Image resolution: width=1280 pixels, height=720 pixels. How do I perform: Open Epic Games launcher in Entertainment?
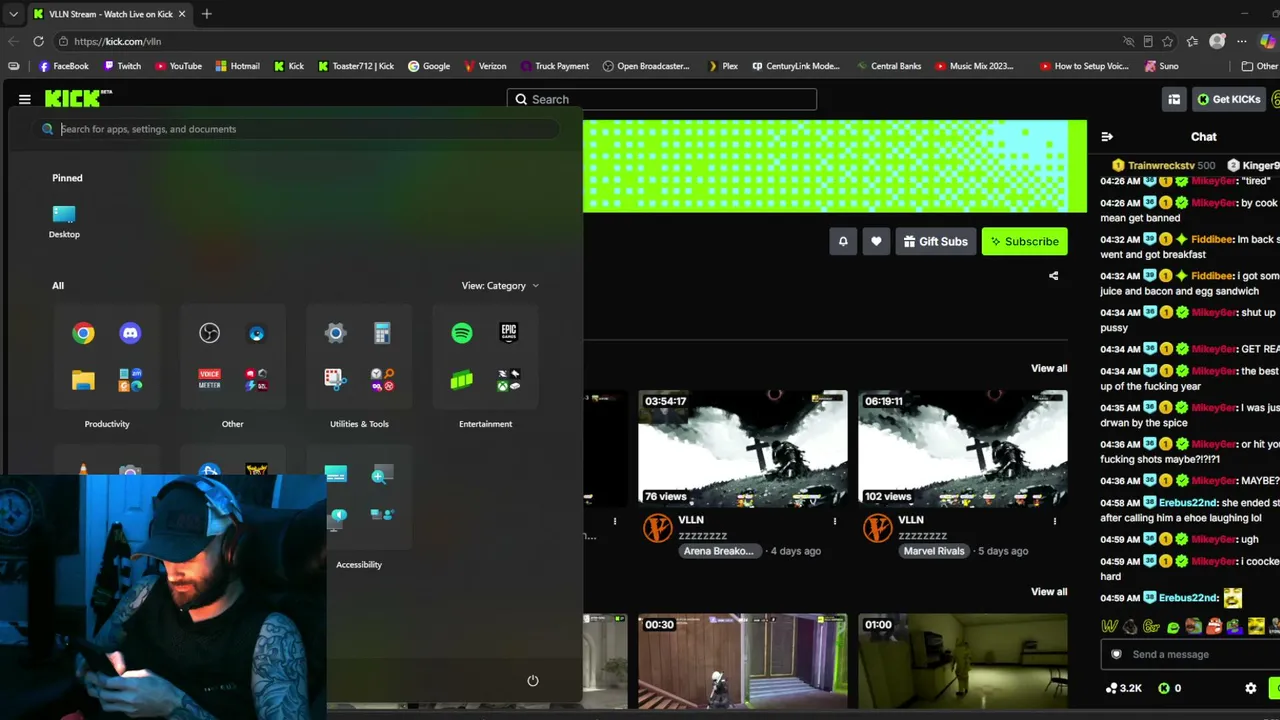509,334
